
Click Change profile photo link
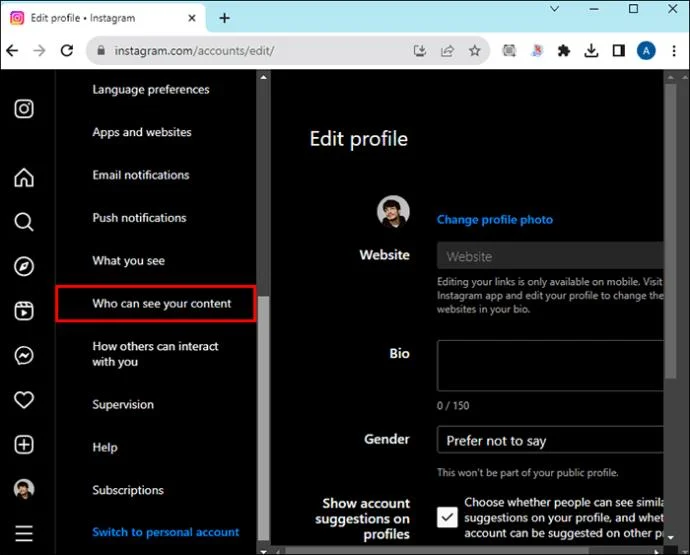(x=494, y=220)
